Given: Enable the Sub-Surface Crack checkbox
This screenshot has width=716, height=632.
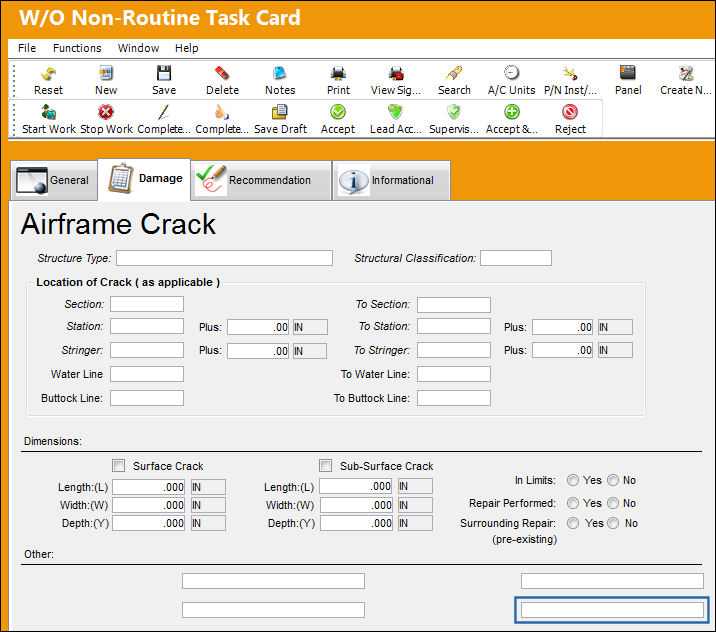Looking at the screenshot, I should click(x=326, y=466).
